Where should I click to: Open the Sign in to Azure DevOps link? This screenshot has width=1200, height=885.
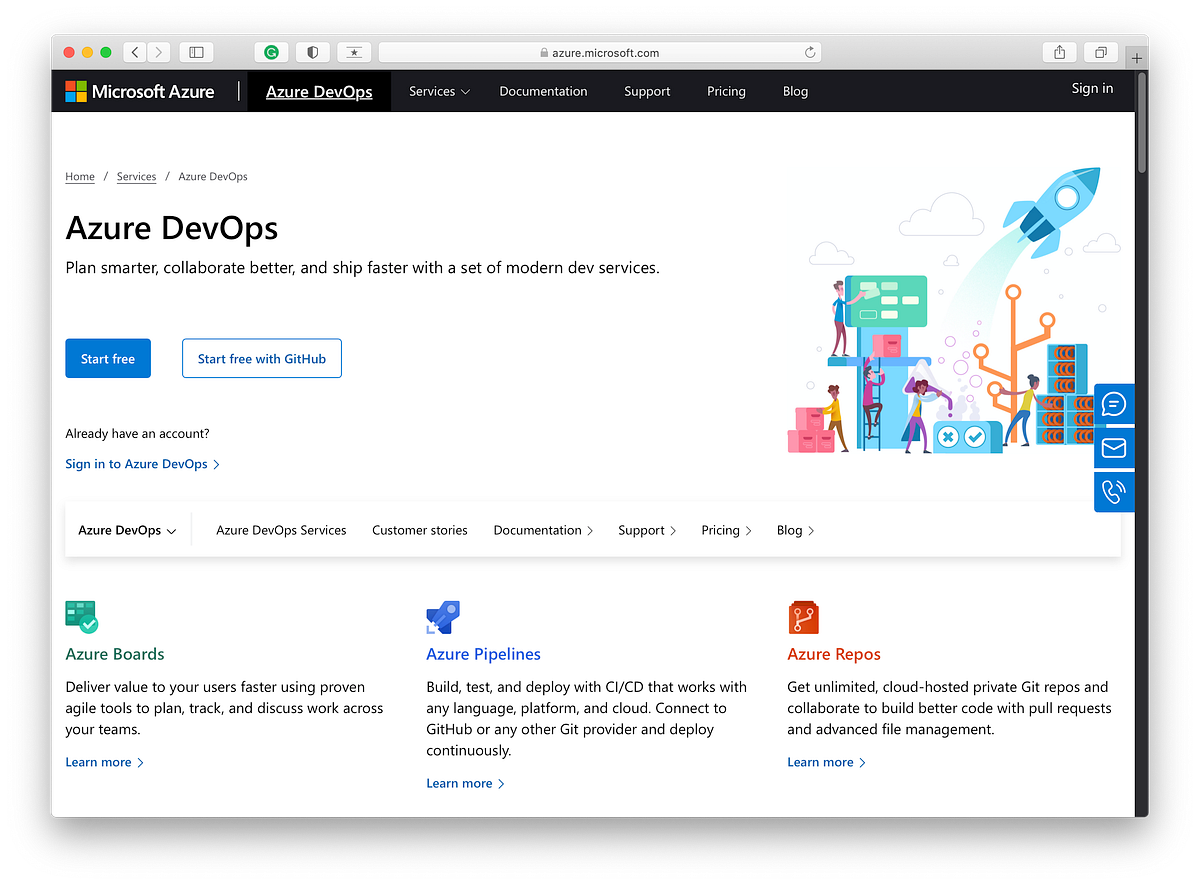coord(136,463)
